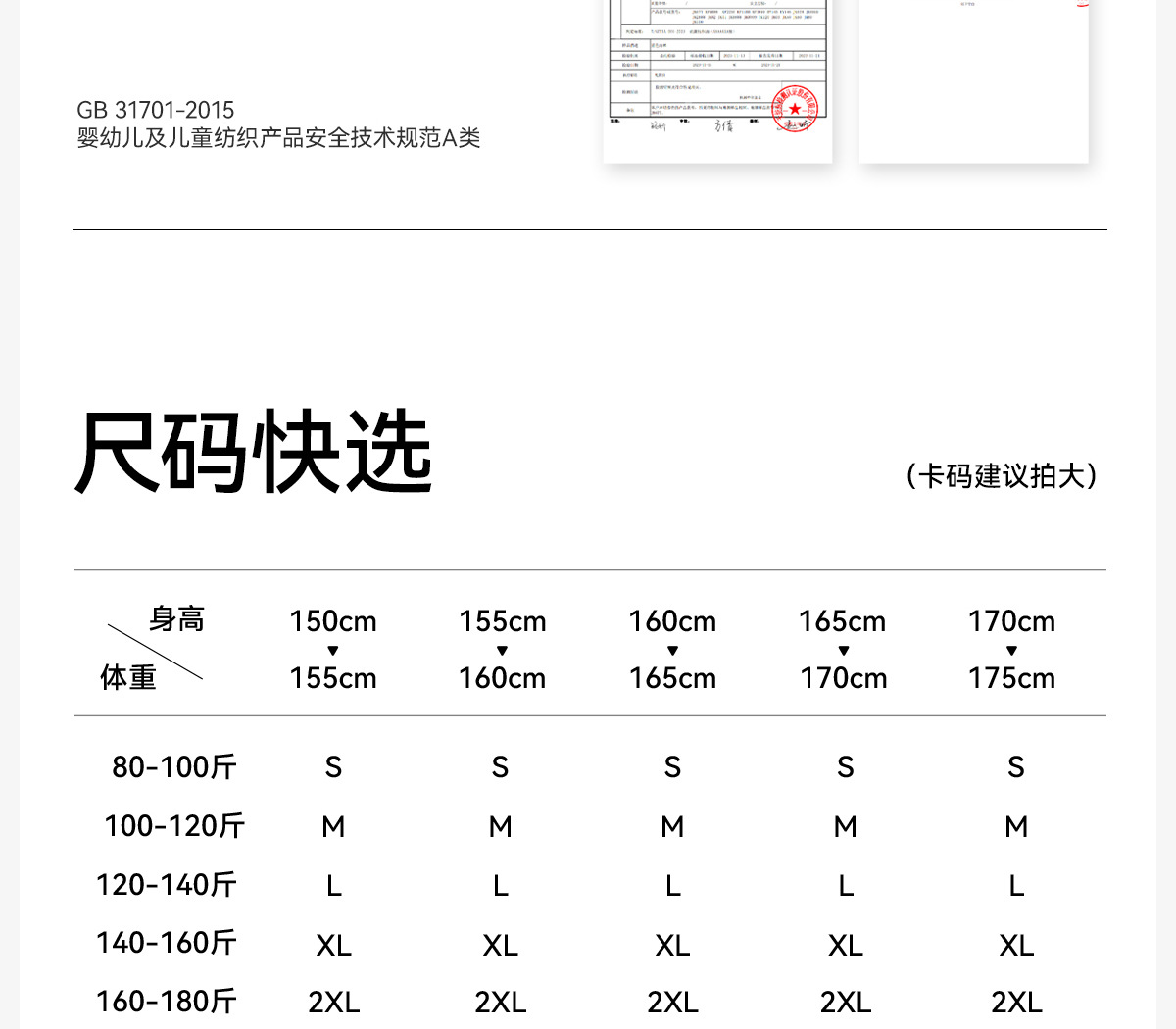
Task: Choose size 2XL in the 170cm-175cm column
Action: click(1016, 1003)
